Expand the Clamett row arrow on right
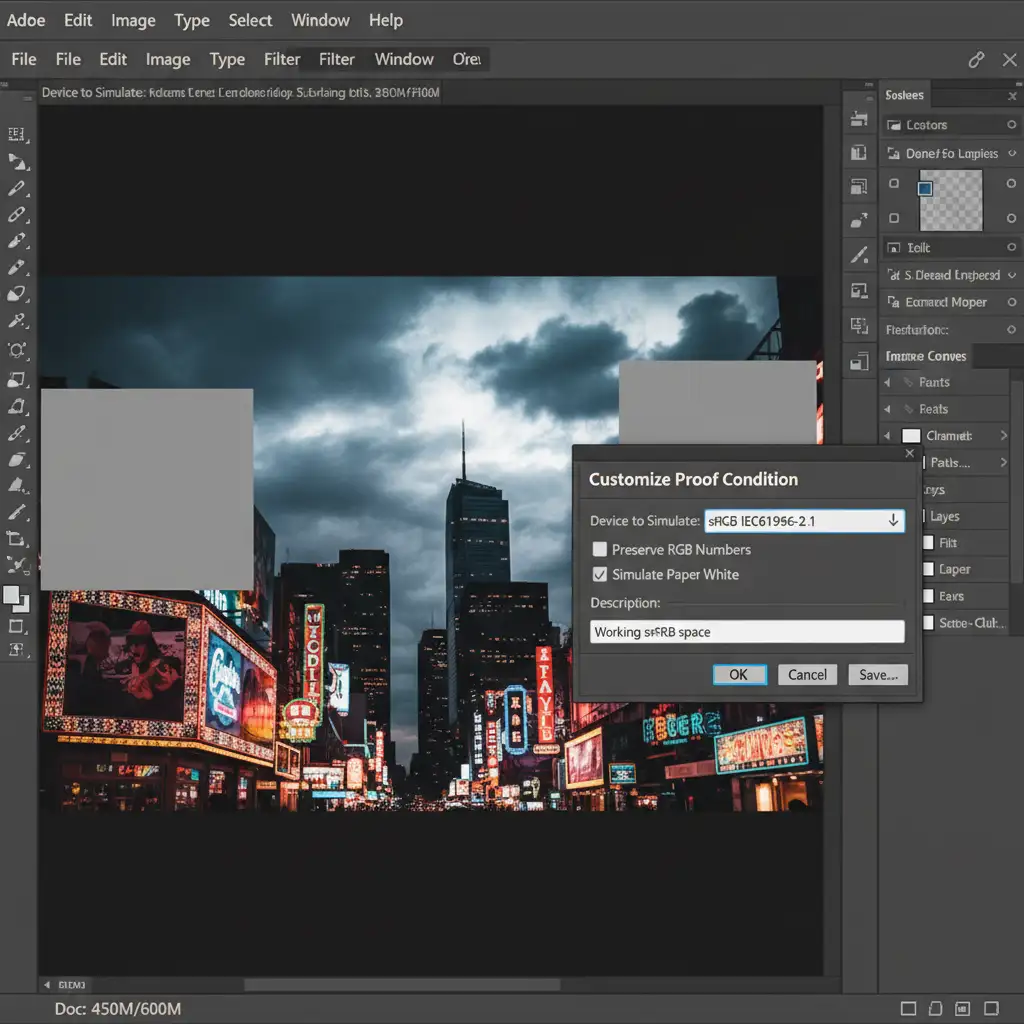This screenshot has height=1024, width=1024. click(x=1003, y=436)
